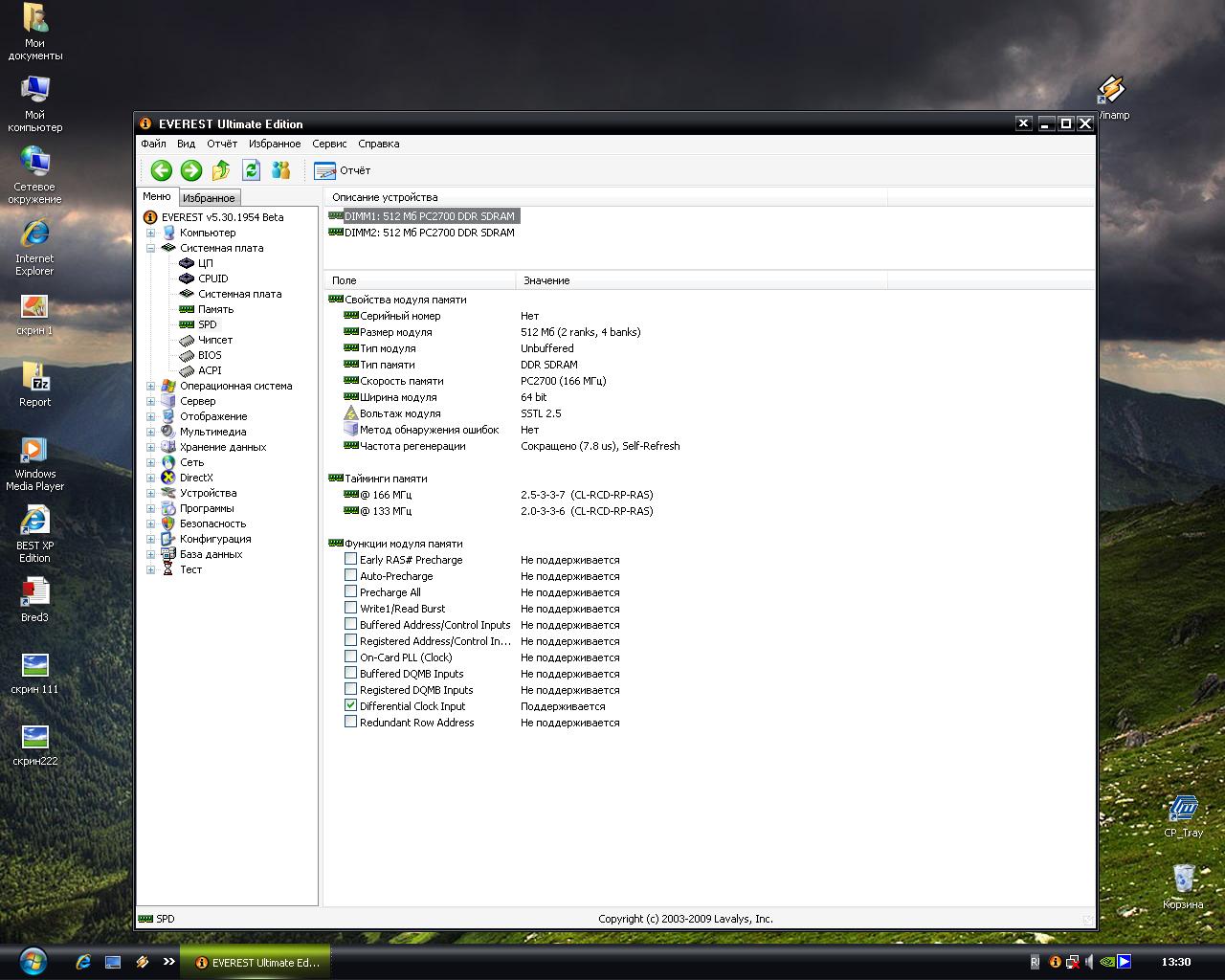Open the Сервис menu
Image resolution: width=1225 pixels, height=980 pixels.
pos(329,144)
